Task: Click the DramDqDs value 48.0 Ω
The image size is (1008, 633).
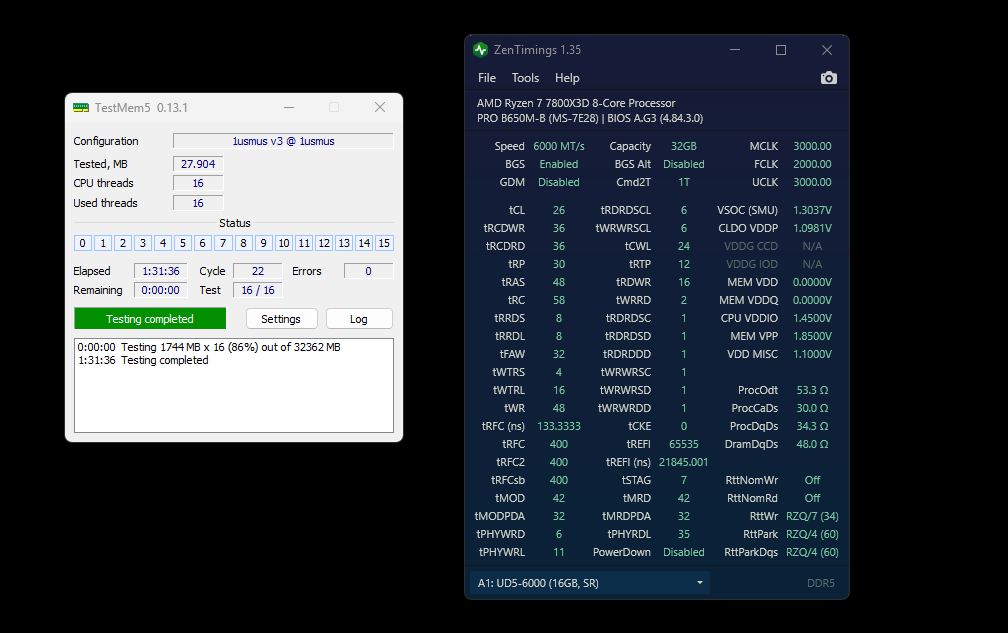Action: point(812,444)
